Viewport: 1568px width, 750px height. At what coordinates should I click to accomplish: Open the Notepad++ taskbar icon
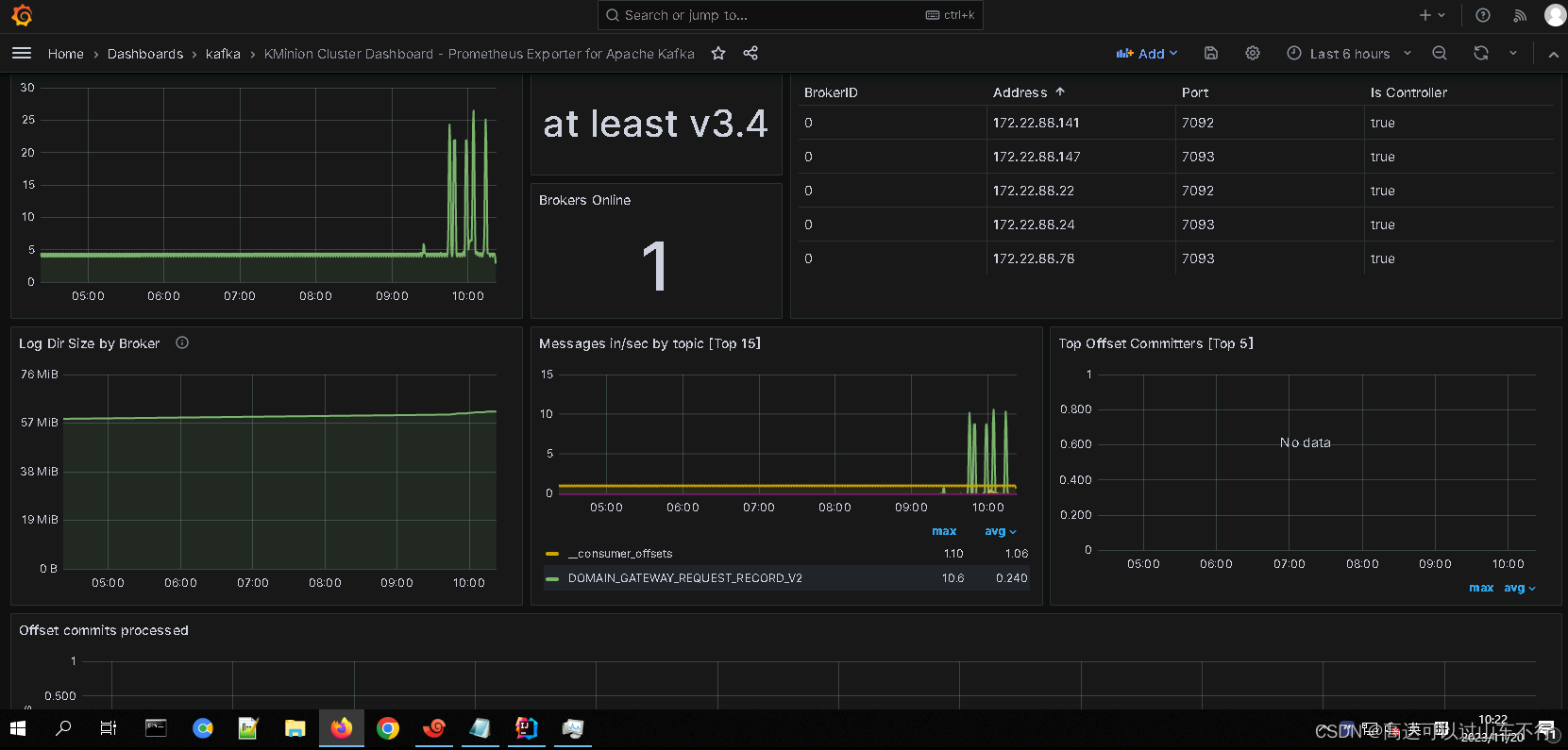(x=248, y=728)
